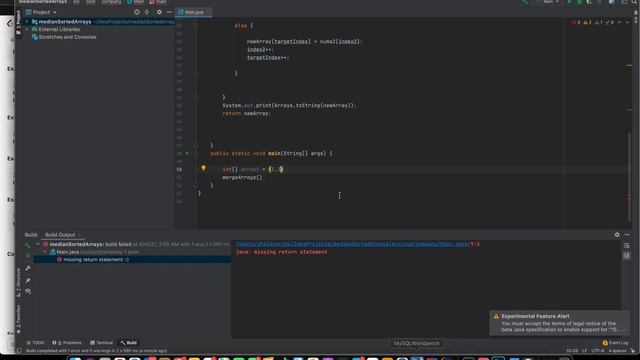Click the pin icon in Build panel sidebar

tap(28, 280)
